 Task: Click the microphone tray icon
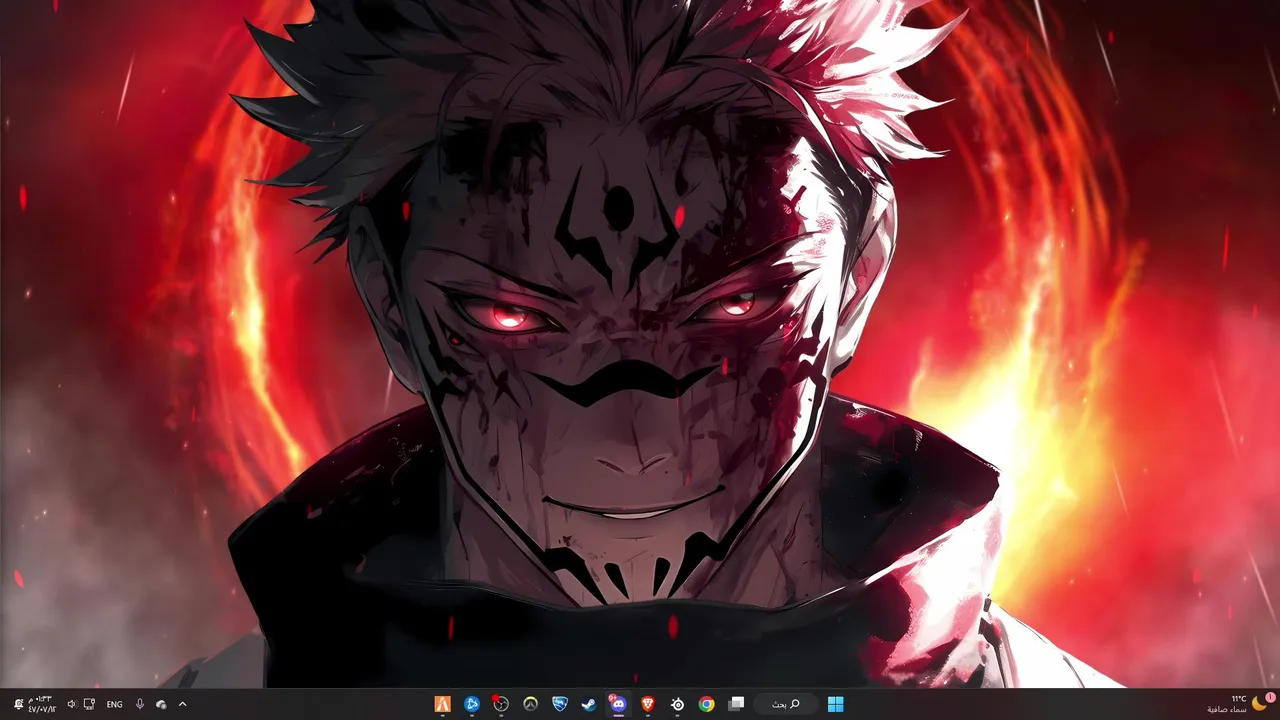tap(140, 704)
